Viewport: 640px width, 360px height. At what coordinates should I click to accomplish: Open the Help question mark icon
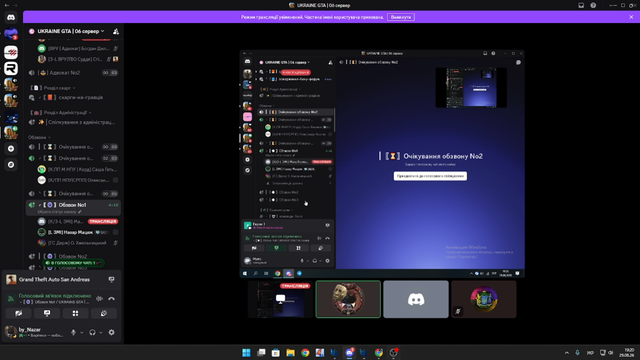593,5
